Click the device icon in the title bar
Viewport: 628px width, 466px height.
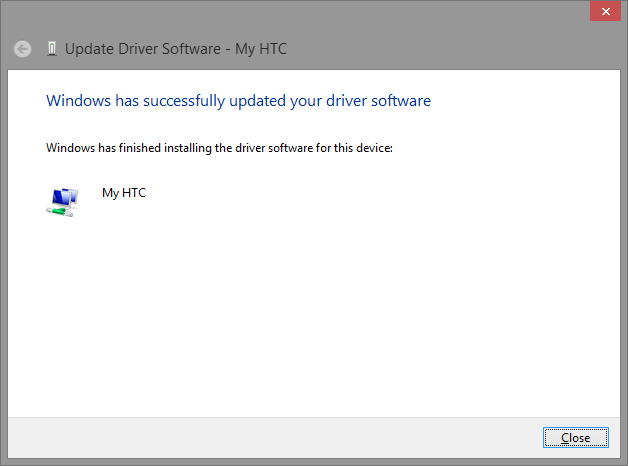pos(52,49)
